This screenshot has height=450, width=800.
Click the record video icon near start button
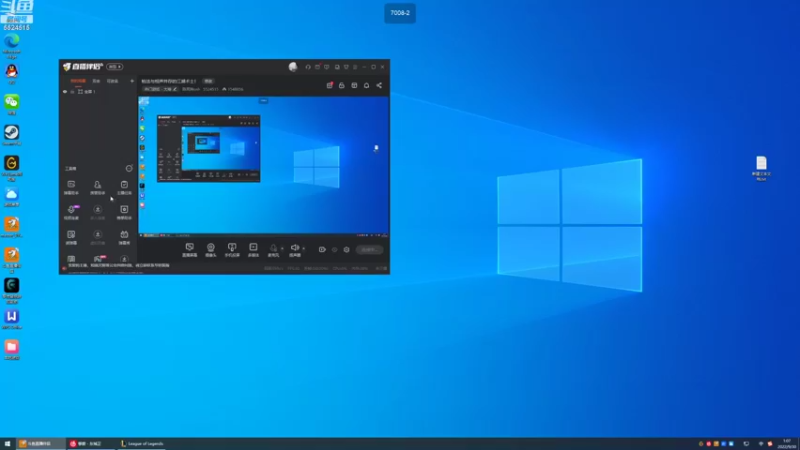tap(322, 249)
